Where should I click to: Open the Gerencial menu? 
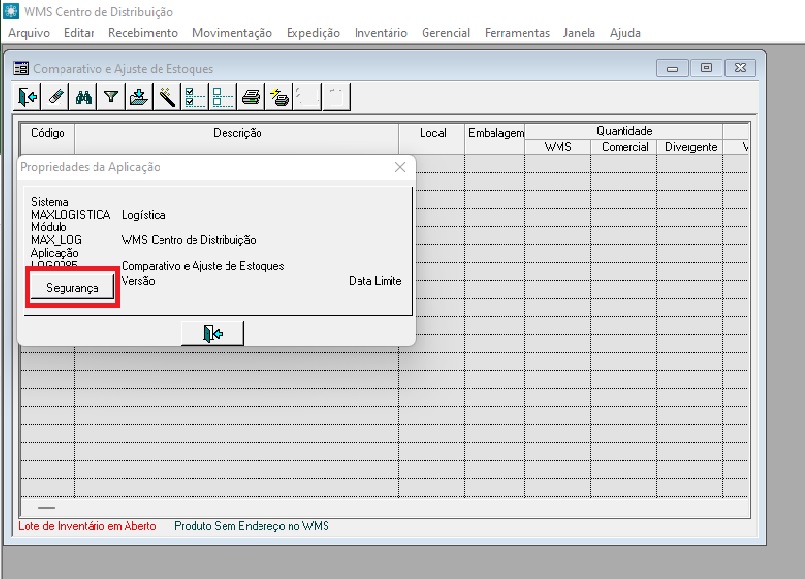pyautogui.click(x=446, y=33)
